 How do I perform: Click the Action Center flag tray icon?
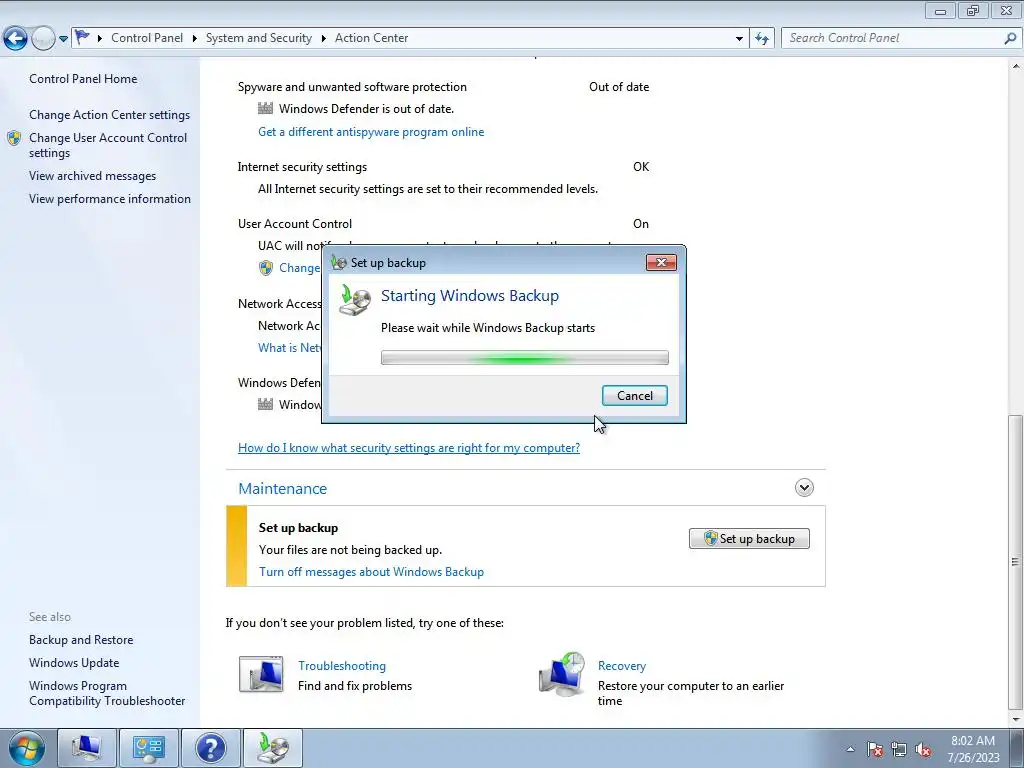point(875,749)
